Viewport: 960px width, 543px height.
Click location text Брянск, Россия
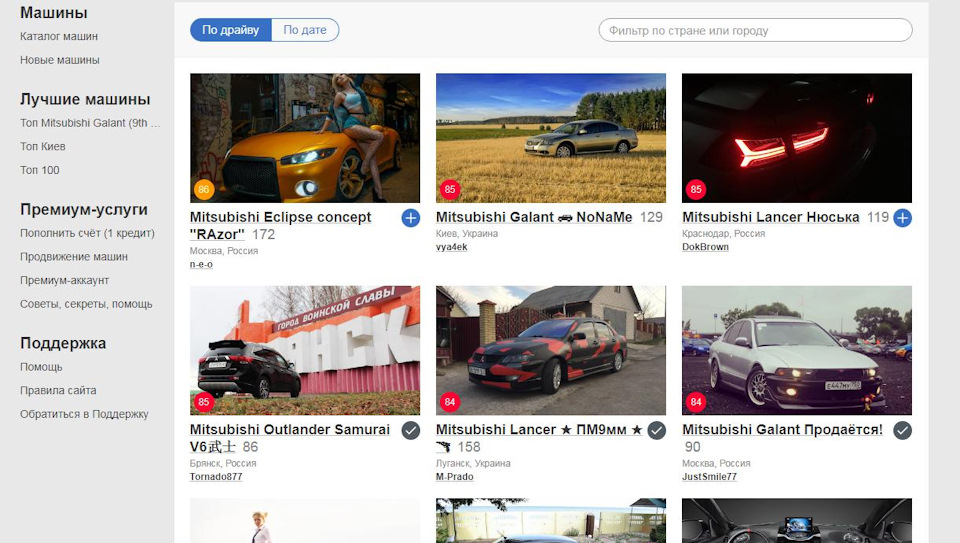[x=223, y=463]
